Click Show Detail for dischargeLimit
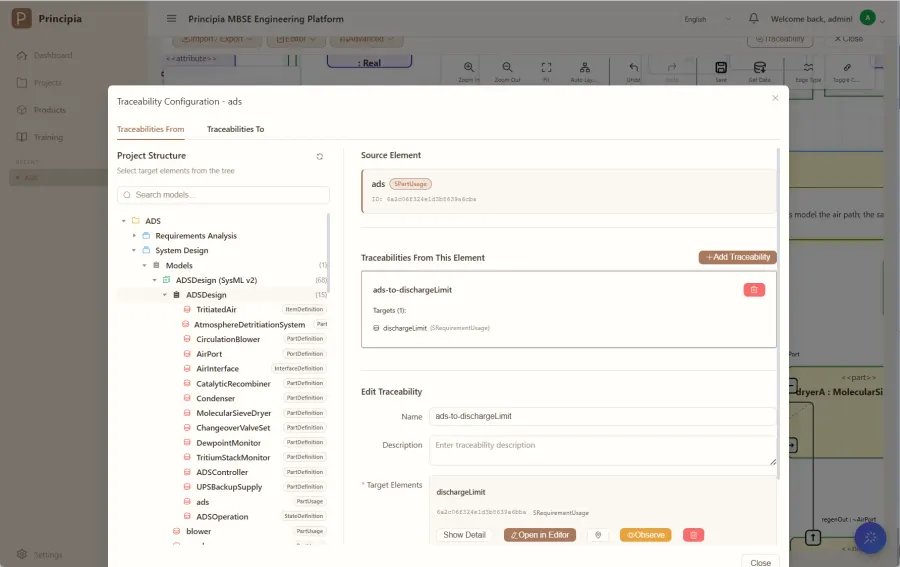 click(x=464, y=535)
